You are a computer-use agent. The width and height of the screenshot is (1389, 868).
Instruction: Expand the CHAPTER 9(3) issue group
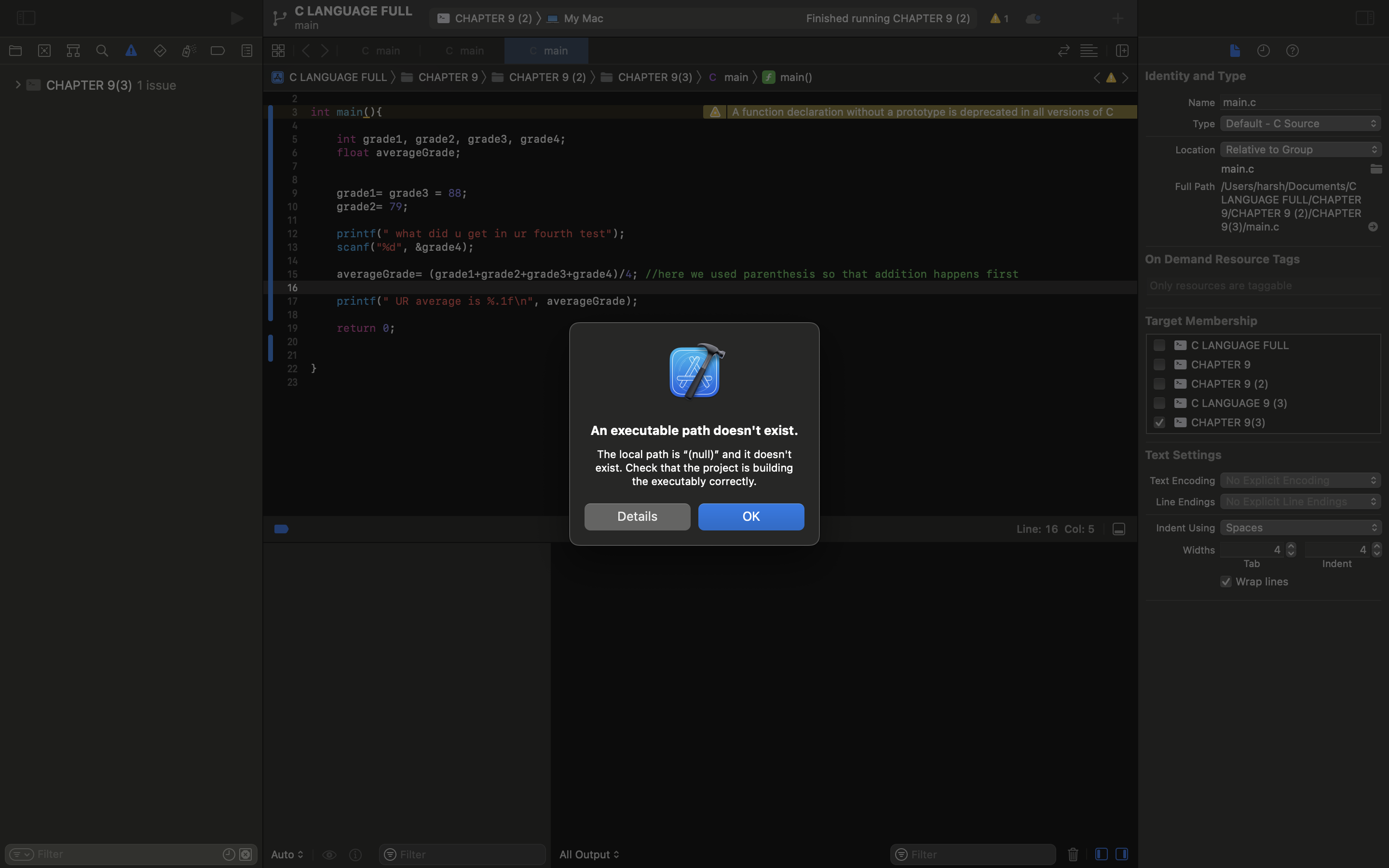click(18, 85)
